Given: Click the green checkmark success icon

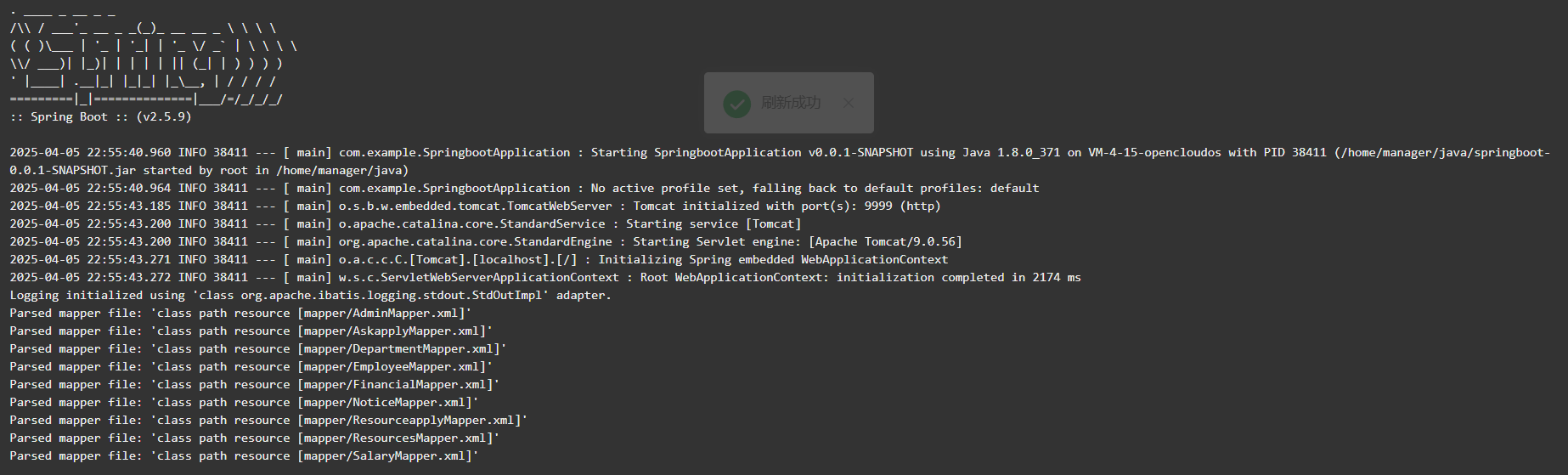Looking at the screenshot, I should [736, 104].
